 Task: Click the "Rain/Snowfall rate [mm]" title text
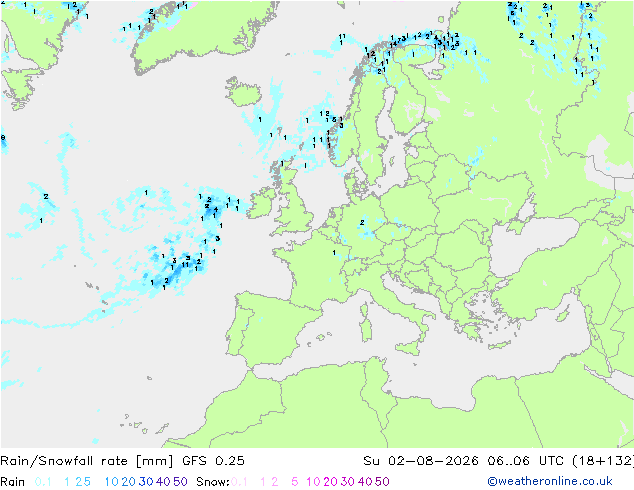tap(87, 461)
